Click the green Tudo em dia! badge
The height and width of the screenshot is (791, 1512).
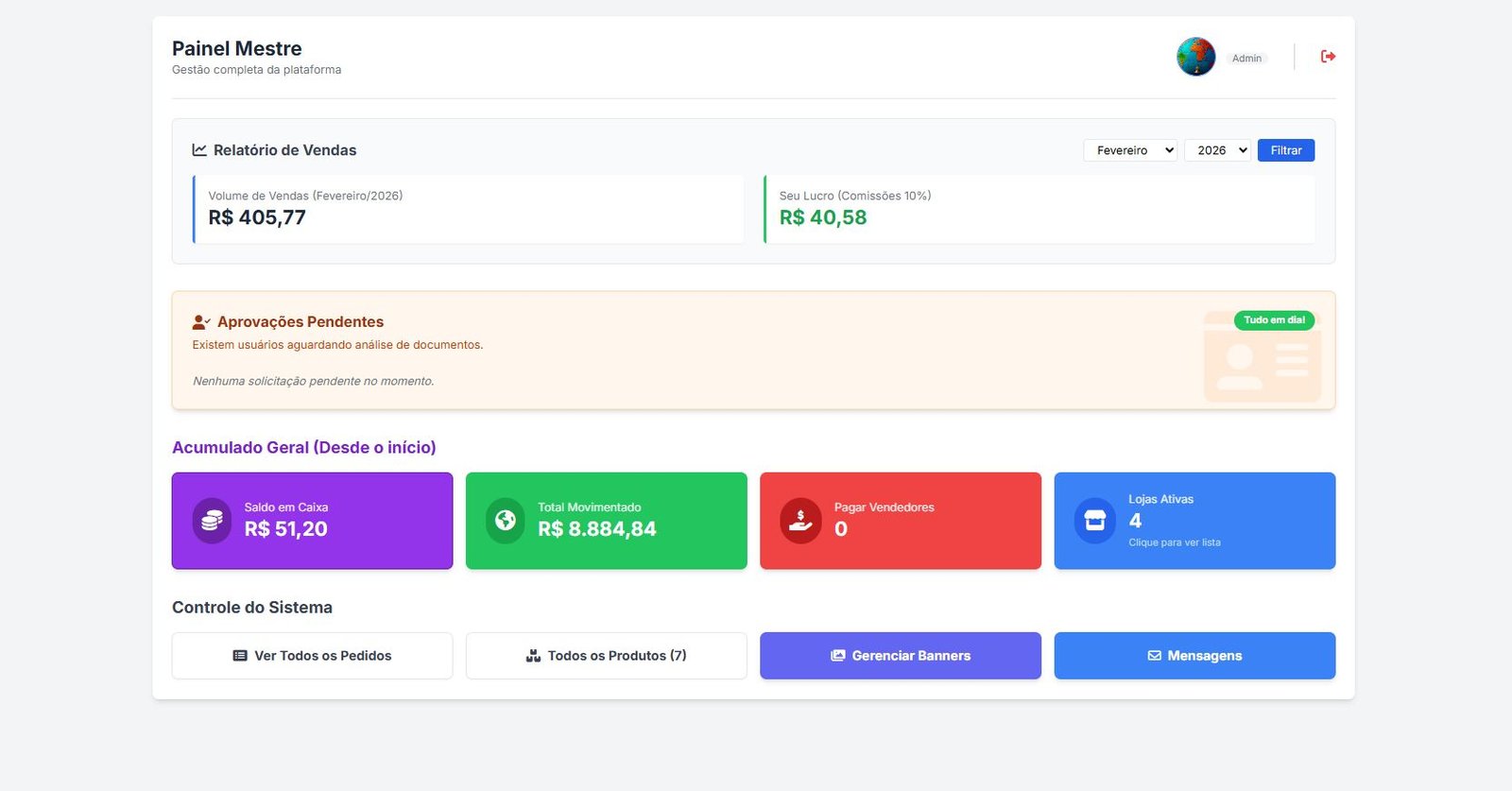[x=1274, y=320]
